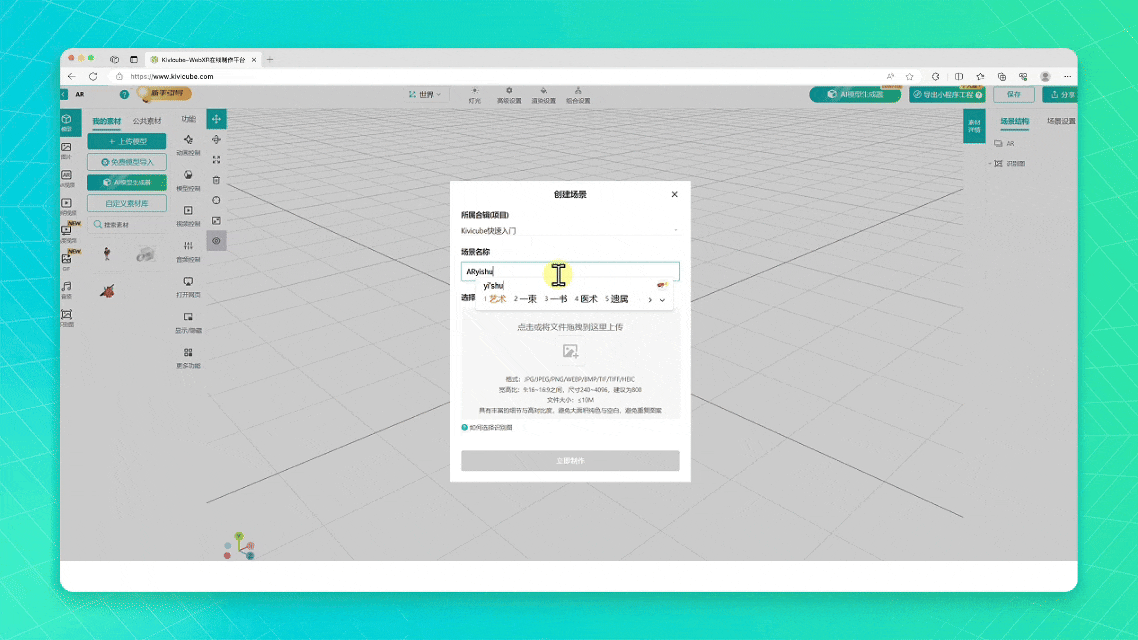Select IME candidate 艺术
1138x640 pixels.
point(496,299)
